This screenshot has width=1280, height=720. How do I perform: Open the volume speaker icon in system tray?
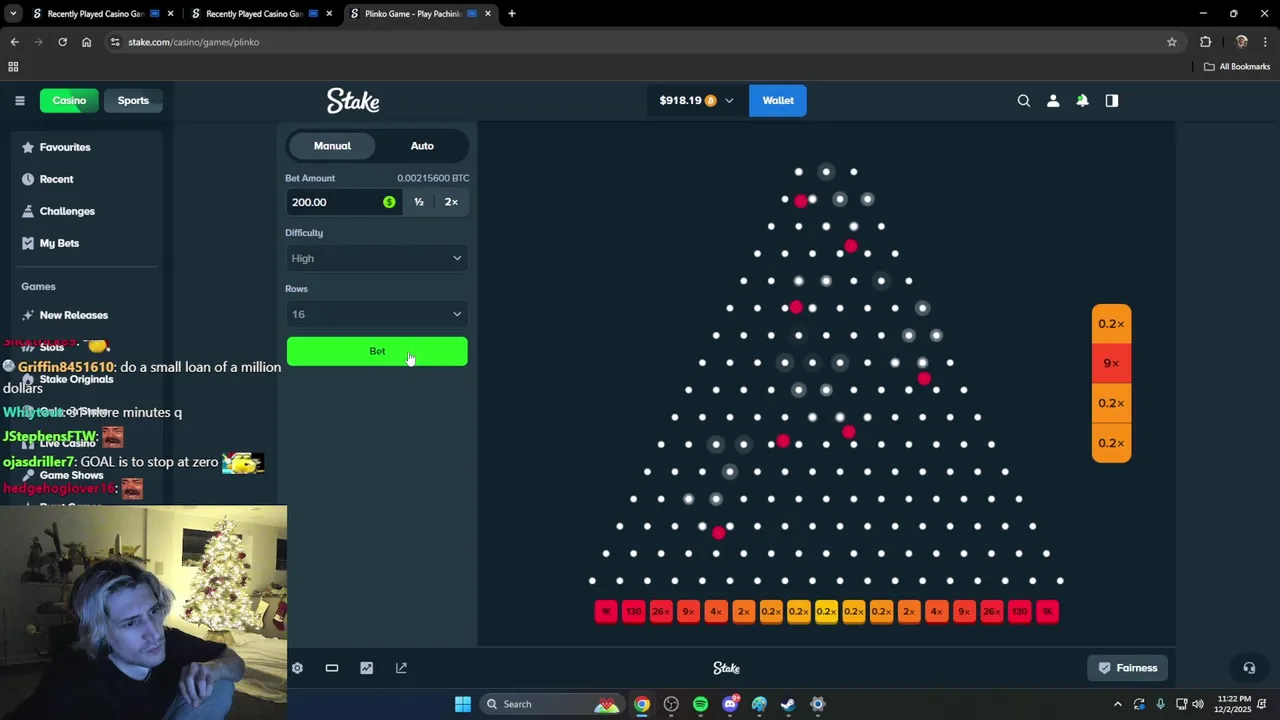pos(1198,704)
